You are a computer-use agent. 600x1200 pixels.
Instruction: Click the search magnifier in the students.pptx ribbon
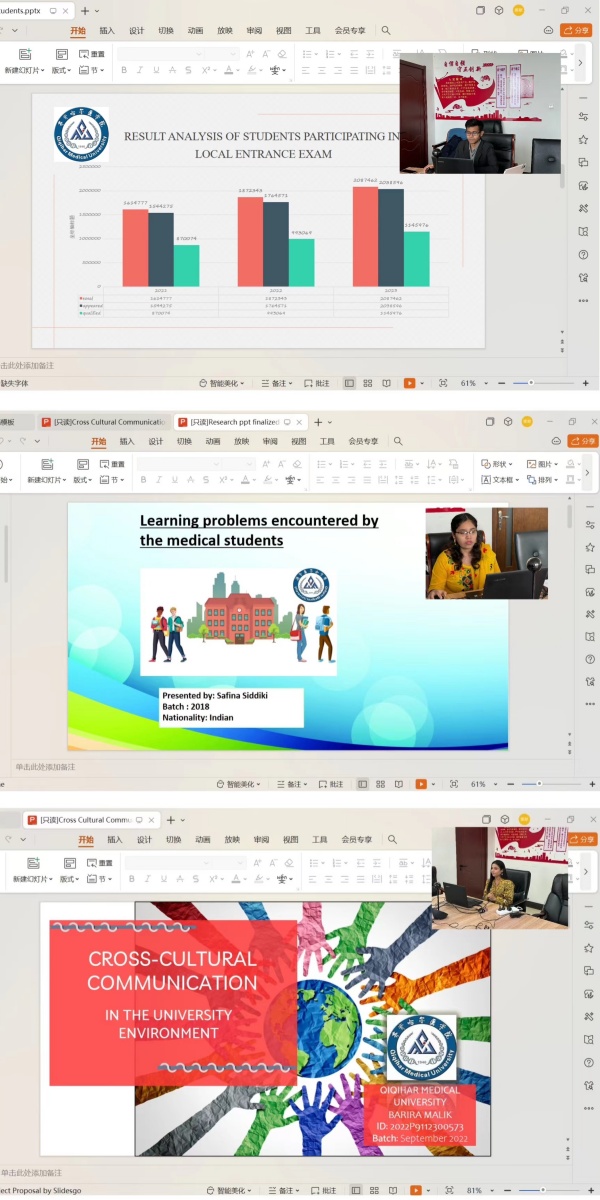386,31
